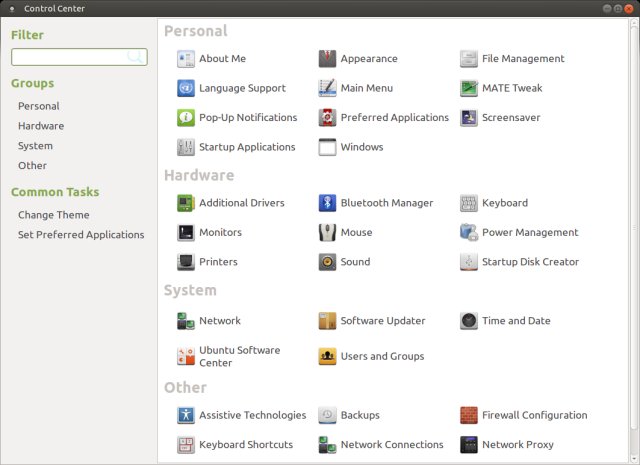Select the Mouse settings icon

point(327,233)
